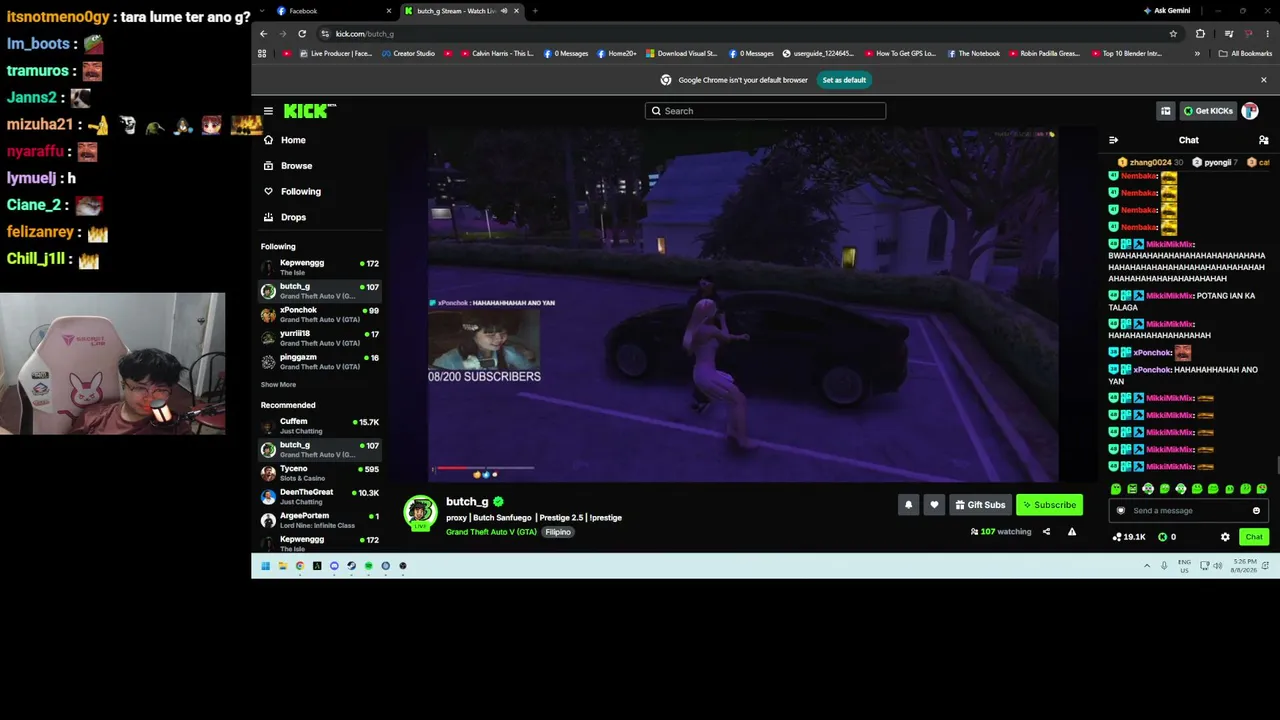Click the address bar showing kick.com/butch_g
This screenshot has width=1280, height=720.
click(x=750, y=34)
